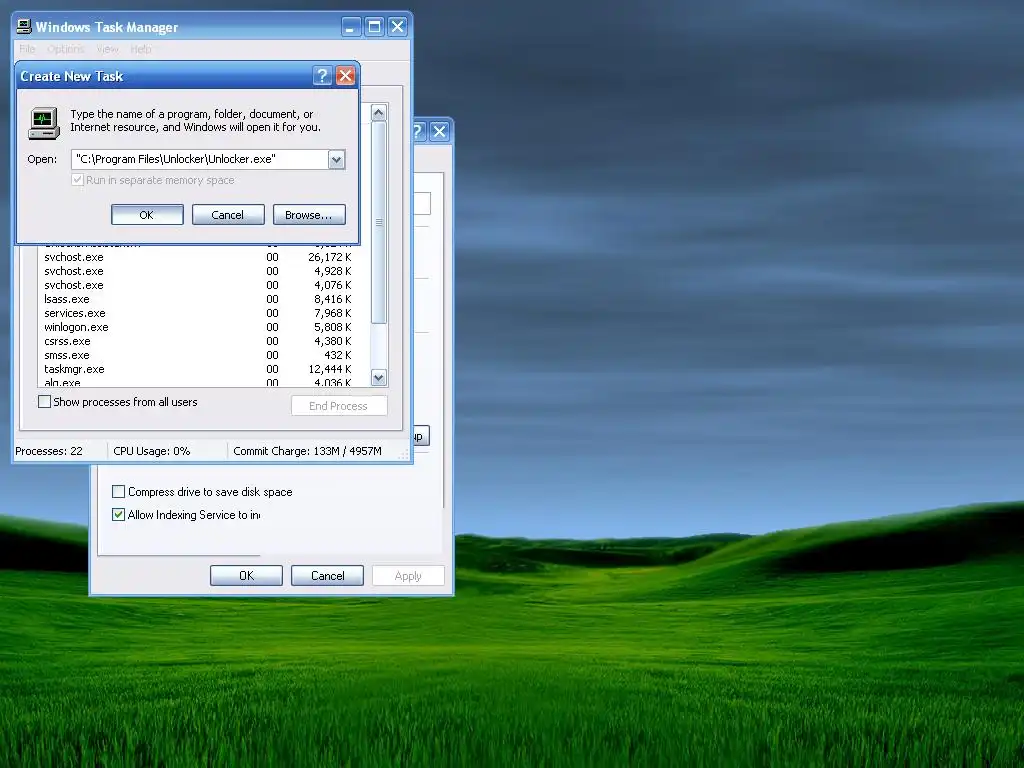1024x768 pixels.
Task: Select the lsass.exe process row
Action: 198,299
